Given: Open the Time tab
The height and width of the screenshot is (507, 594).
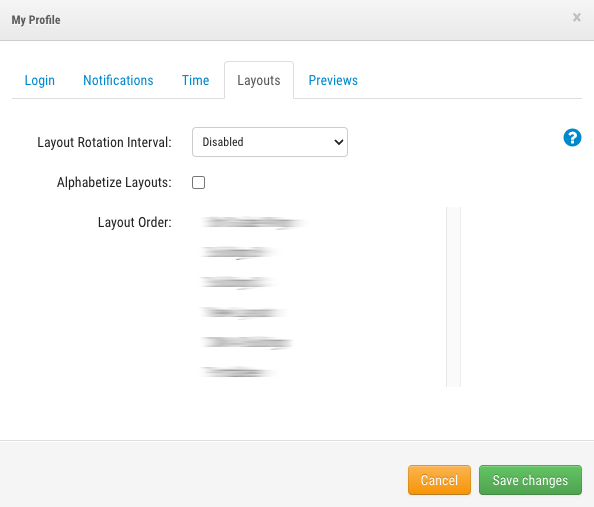Looking at the screenshot, I should coord(195,80).
